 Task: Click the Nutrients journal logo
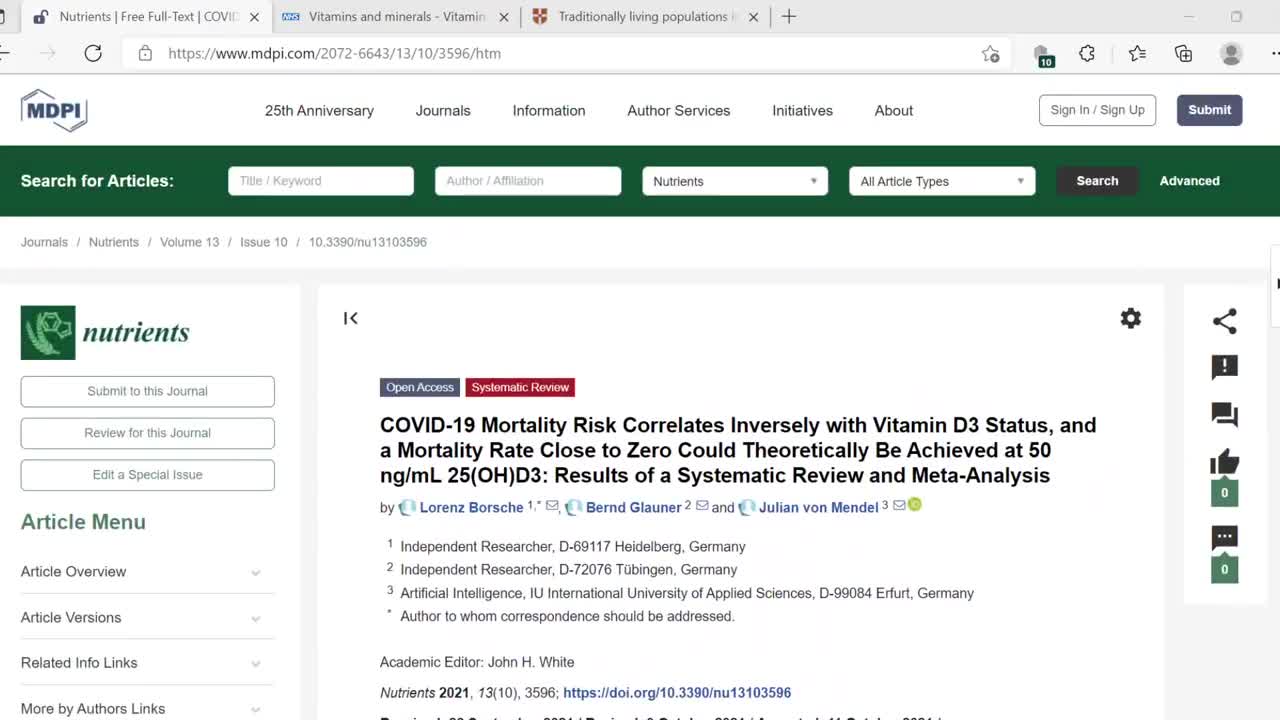point(105,333)
